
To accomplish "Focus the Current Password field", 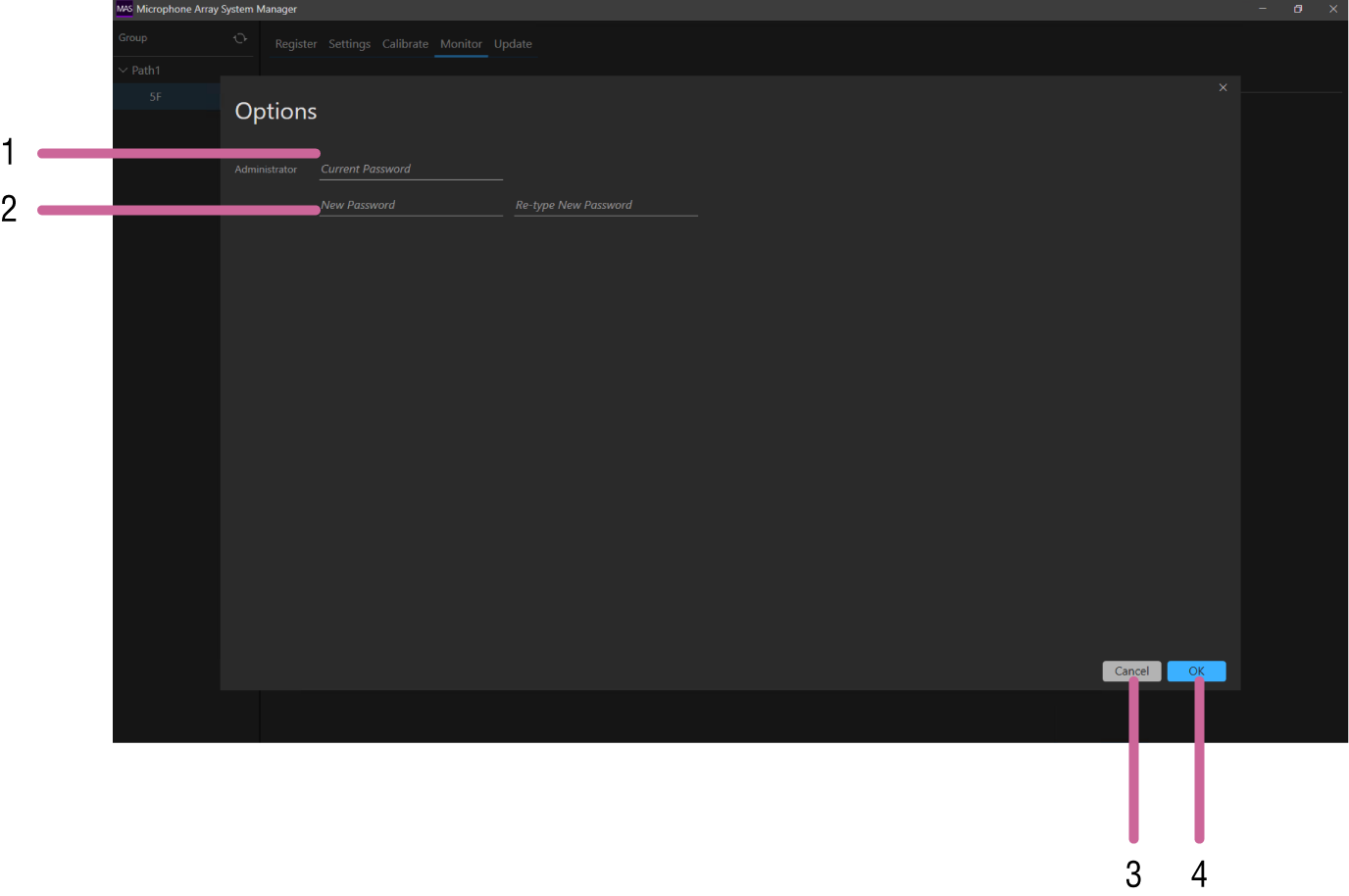I will pos(411,170).
